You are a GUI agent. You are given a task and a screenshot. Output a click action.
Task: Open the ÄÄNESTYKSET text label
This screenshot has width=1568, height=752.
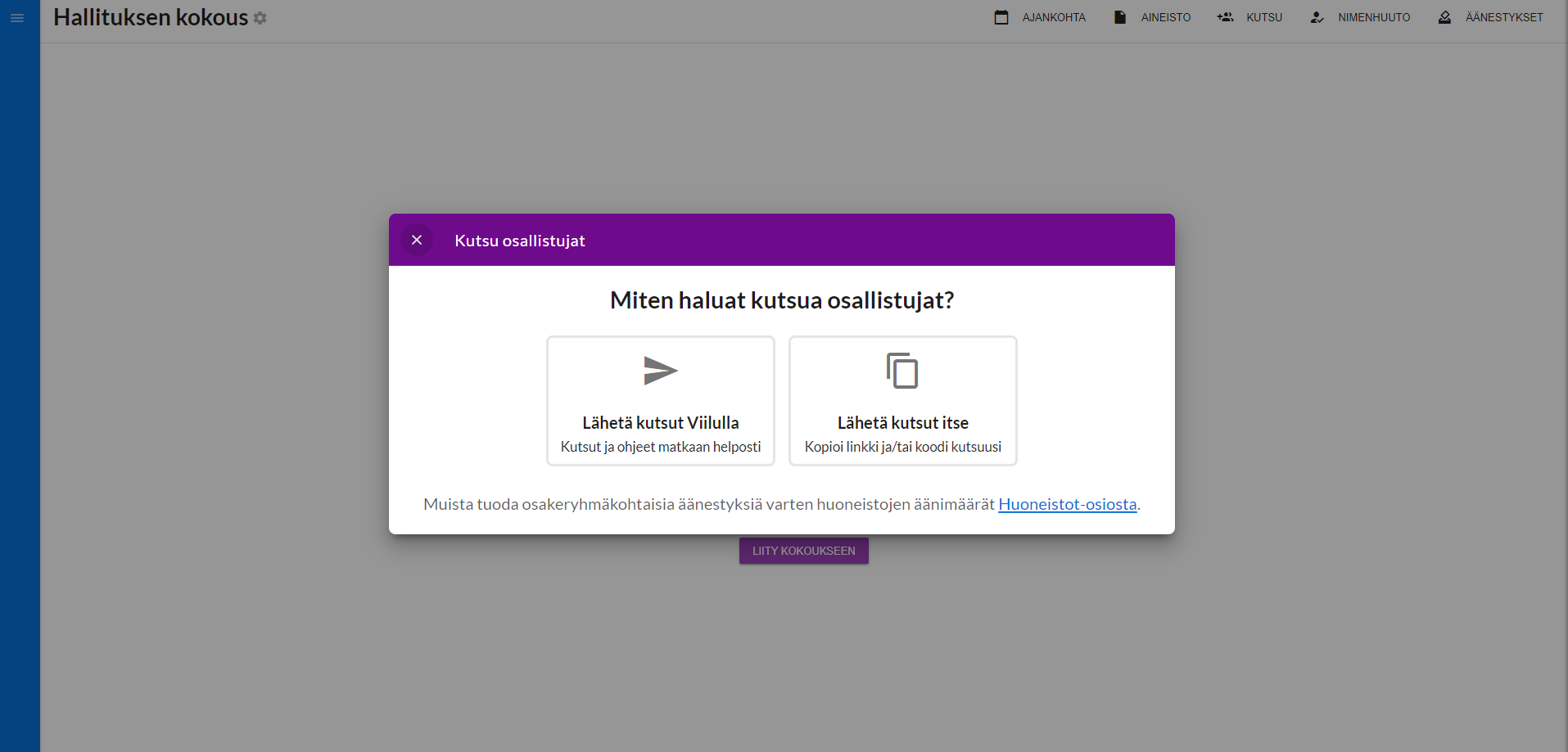coord(1504,17)
